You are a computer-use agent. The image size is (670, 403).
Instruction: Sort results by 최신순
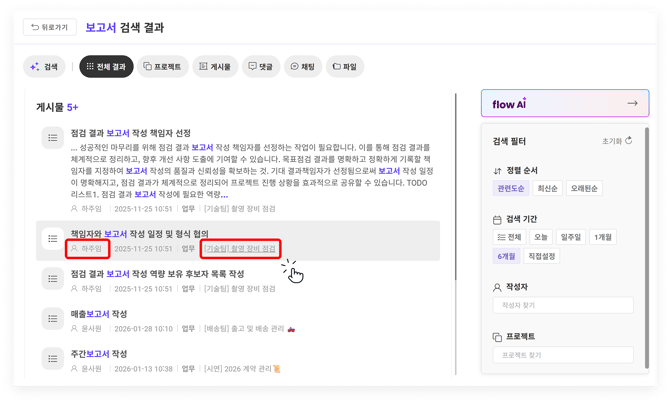pos(548,188)
